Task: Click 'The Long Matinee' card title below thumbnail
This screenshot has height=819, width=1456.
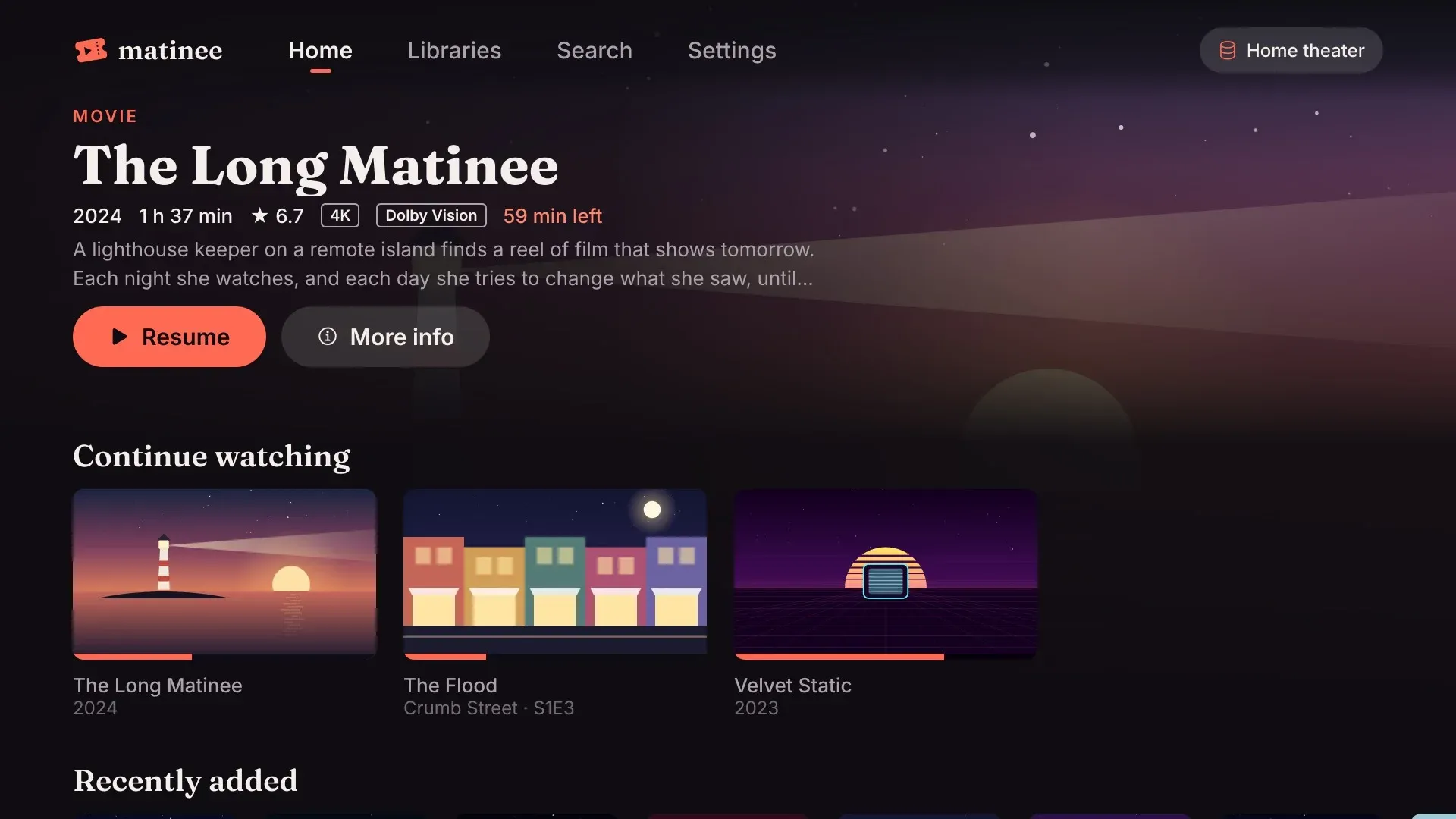Action: tap(158, 686)
